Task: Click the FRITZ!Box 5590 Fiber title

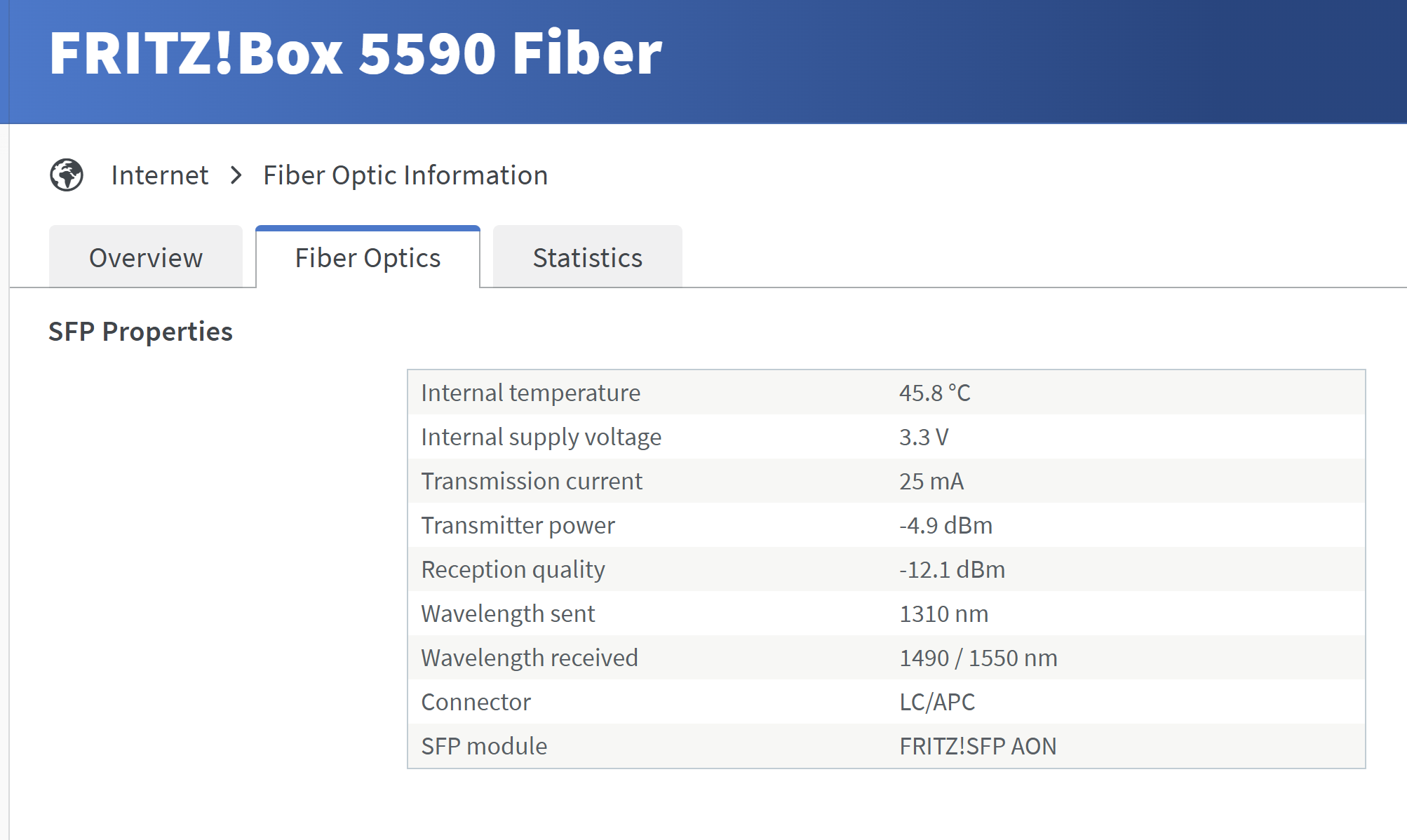Action: pyautogui.click(x=355, y=53)
